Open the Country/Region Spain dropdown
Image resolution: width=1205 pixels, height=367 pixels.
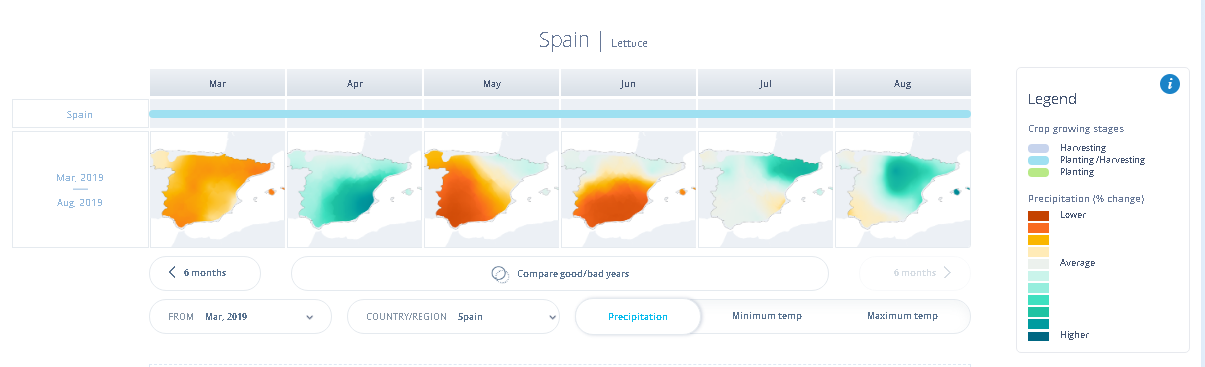[x=453, y=317]
